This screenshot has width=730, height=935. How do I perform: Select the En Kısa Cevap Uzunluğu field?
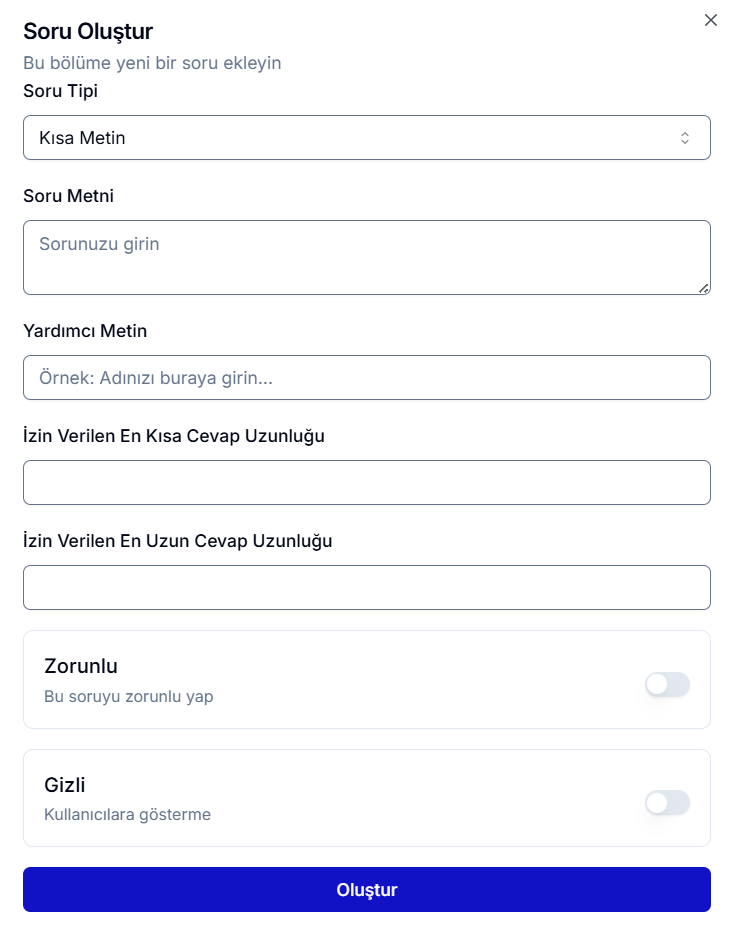366,483
